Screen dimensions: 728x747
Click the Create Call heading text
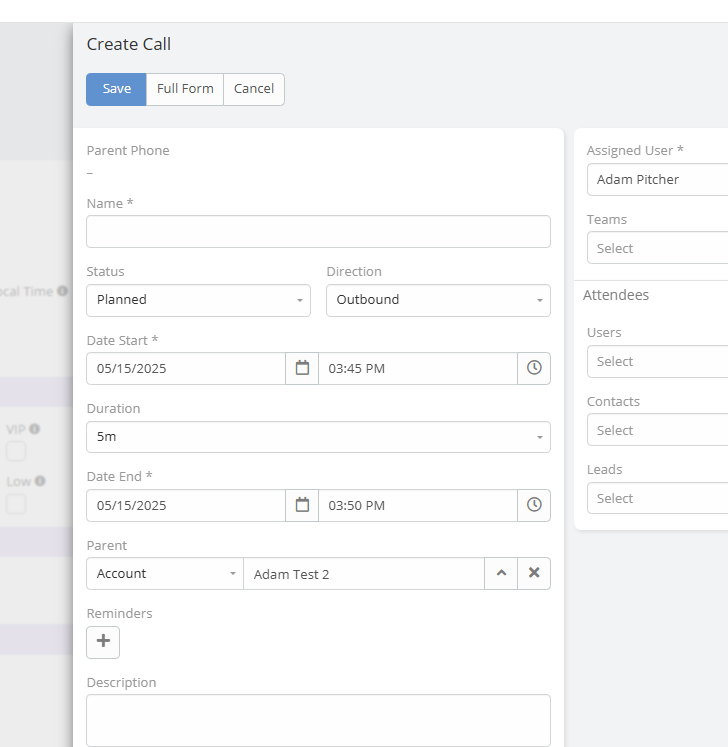129,44
